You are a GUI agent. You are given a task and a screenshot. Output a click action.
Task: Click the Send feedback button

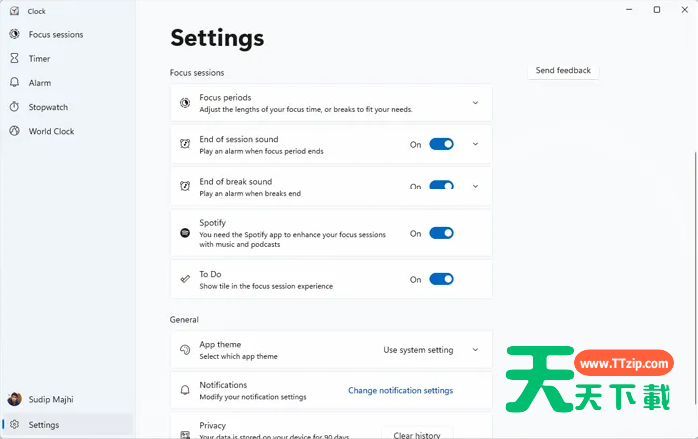563,71
